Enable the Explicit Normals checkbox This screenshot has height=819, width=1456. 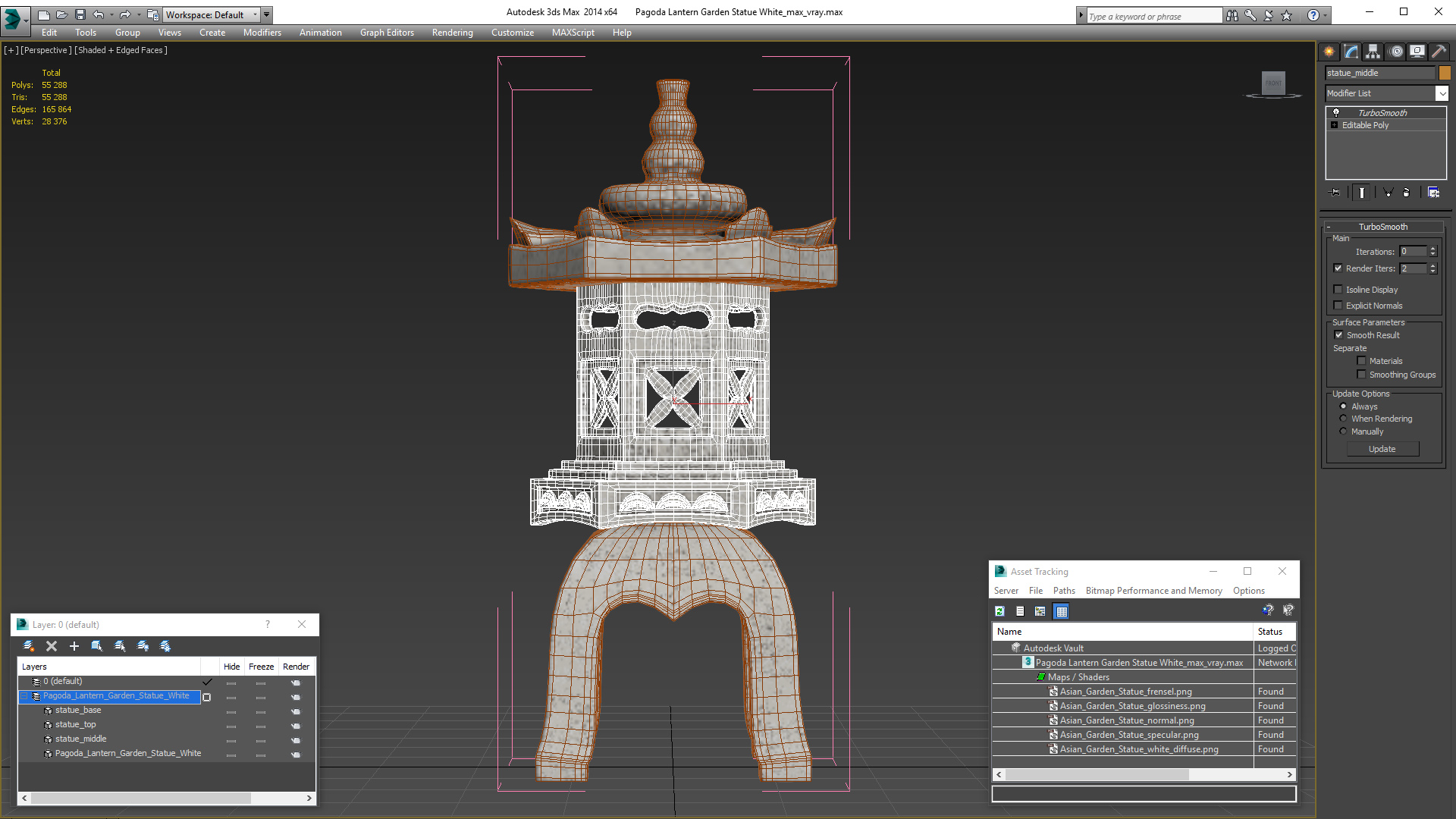[x=1338, y=306]
